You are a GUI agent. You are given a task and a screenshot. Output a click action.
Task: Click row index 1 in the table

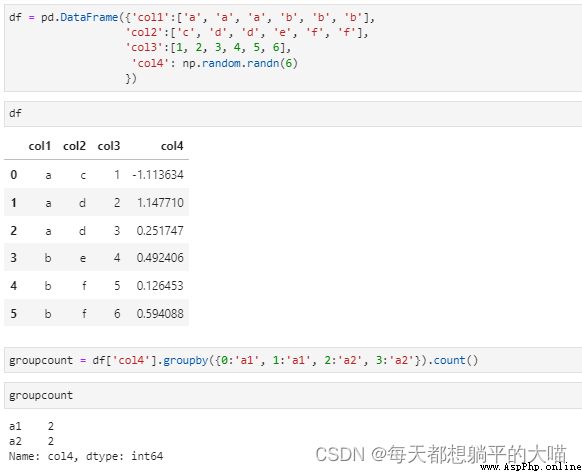click(x=14, y=203)
